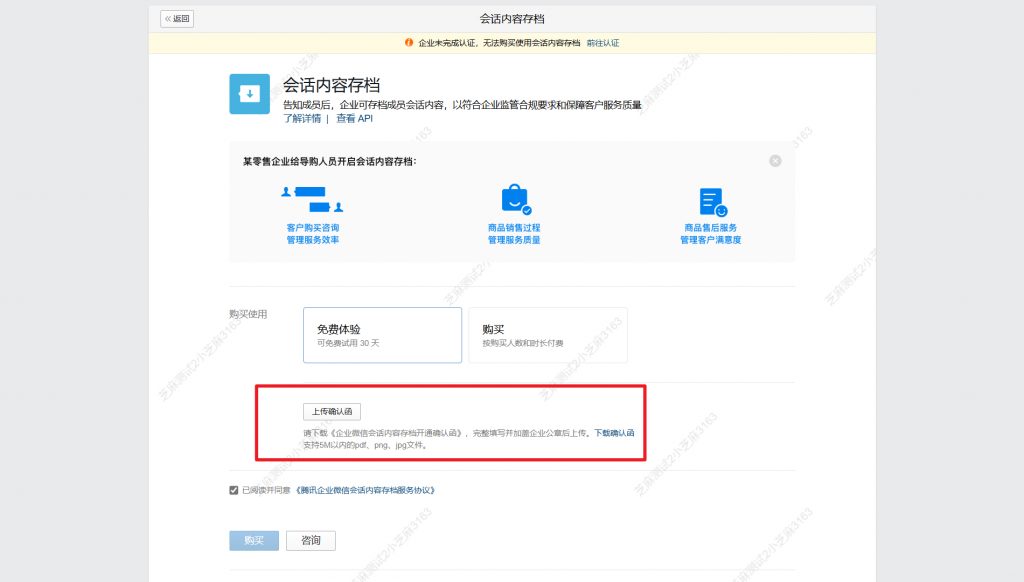This screenshot has height=582, width=1024.
Task: Click the 上传确认函 upload button
Action: (x=332, y=412)
